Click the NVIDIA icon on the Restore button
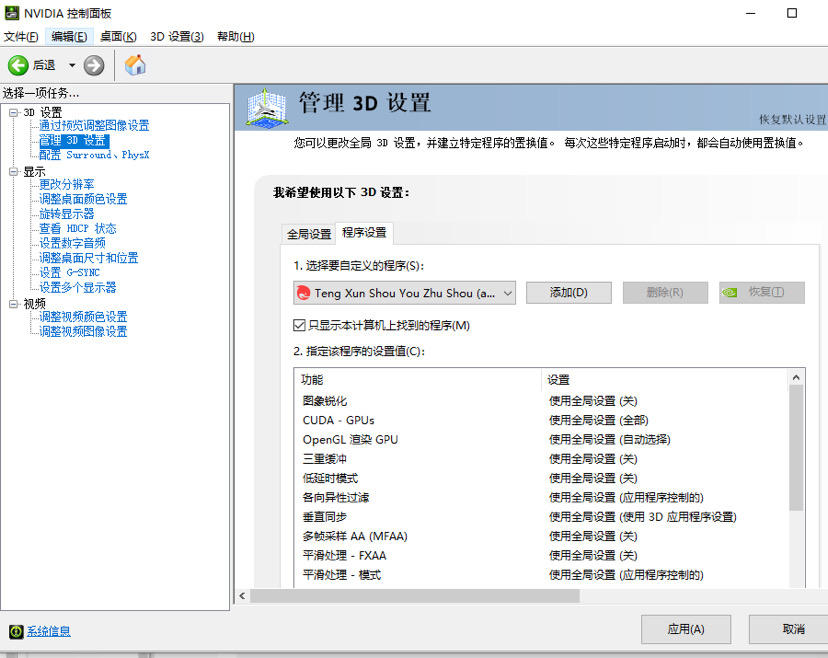 coord(730,292)
